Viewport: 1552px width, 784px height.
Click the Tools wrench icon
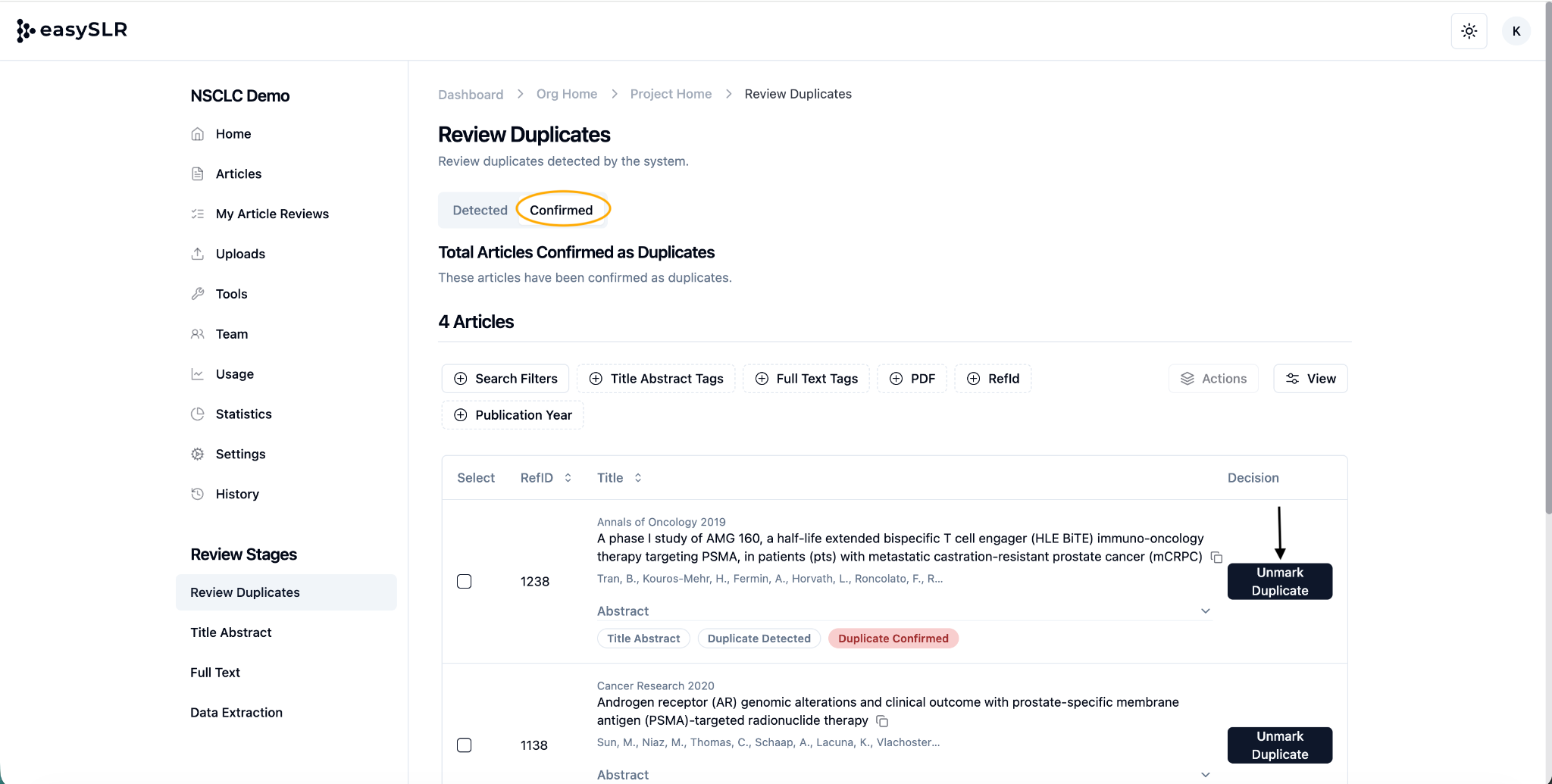[198, 294]
